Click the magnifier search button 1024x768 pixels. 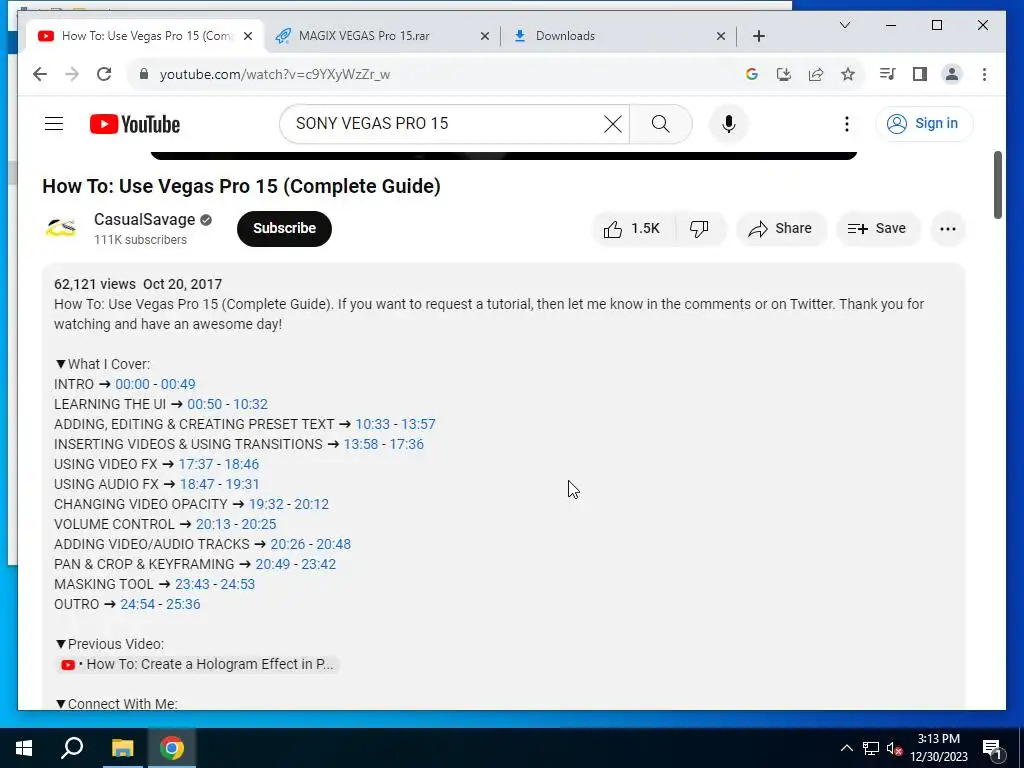point(660,123)
